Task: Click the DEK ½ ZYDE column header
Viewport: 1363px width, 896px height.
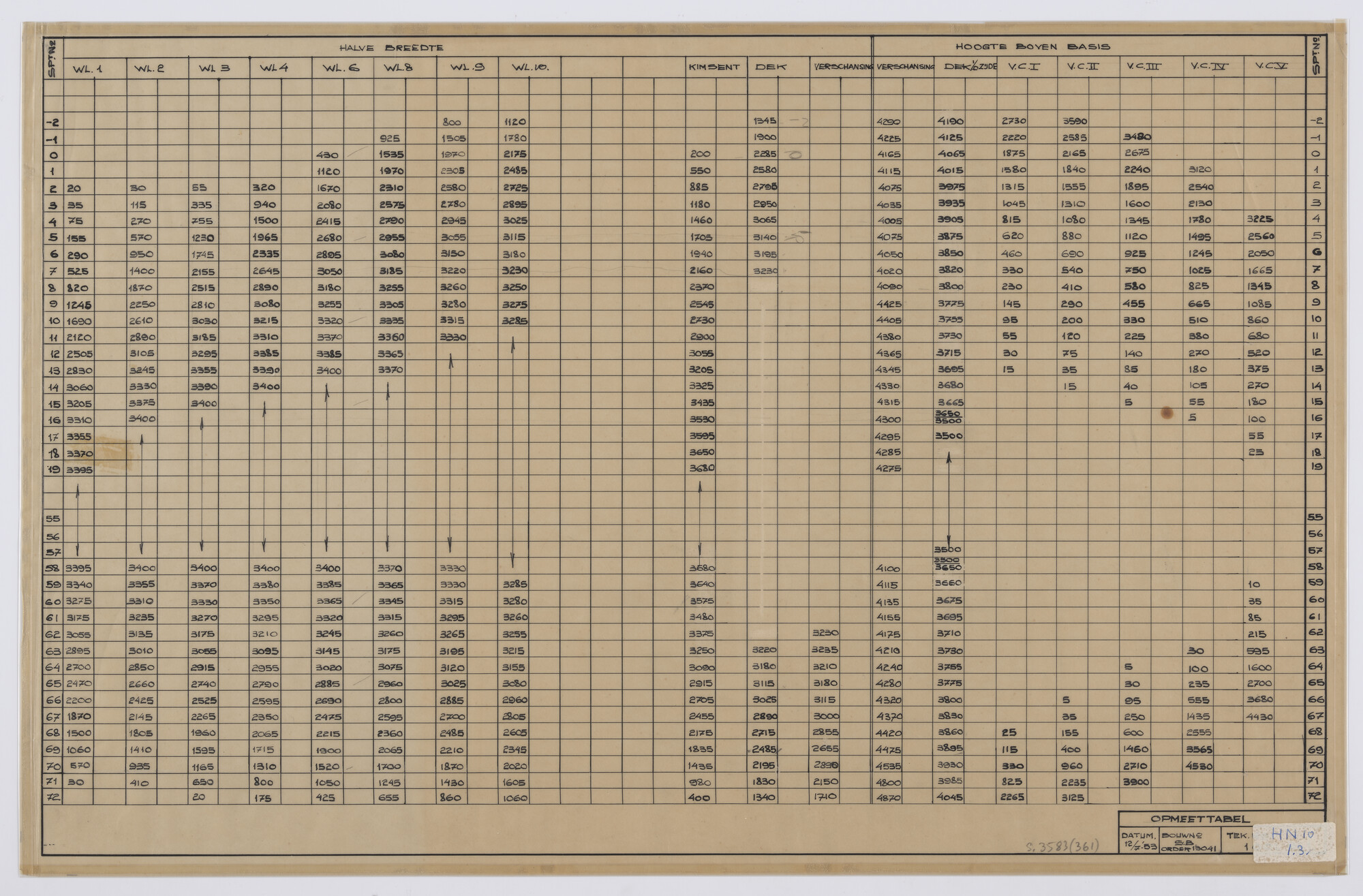Action: [970, 67]
